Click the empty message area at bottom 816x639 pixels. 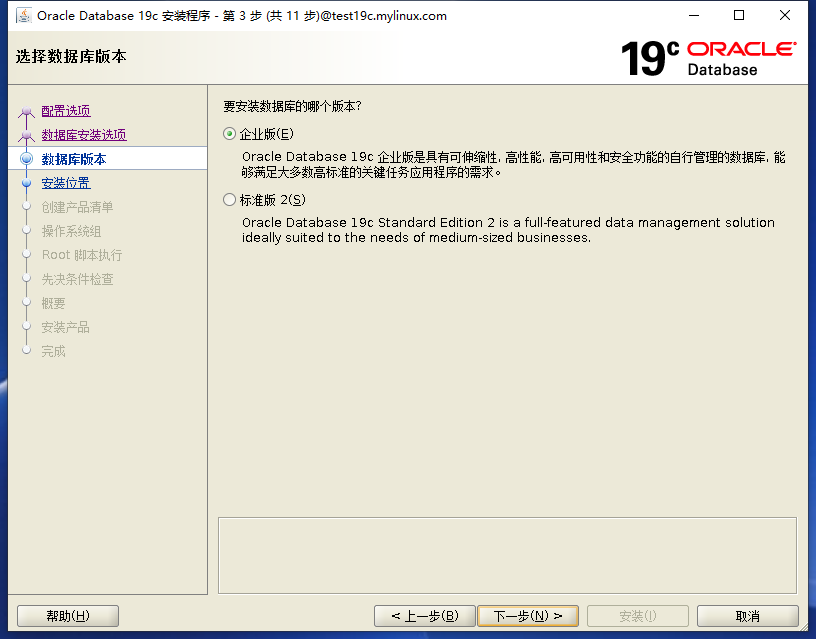(507, 555)
